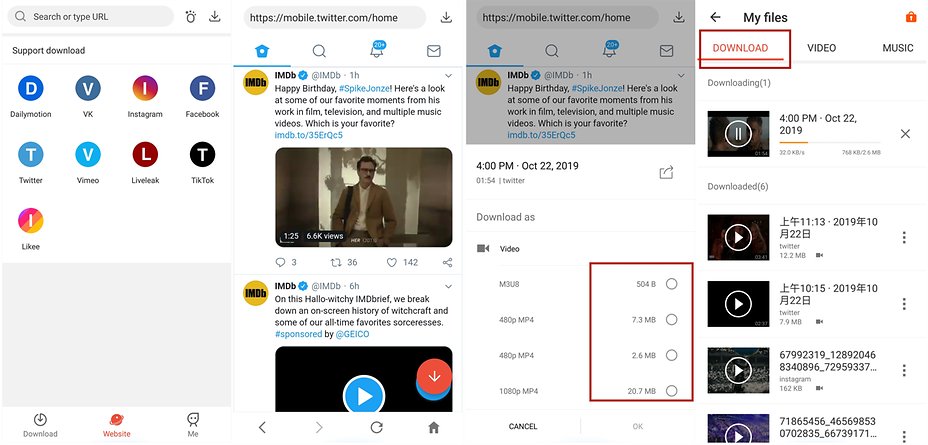Retweet the tweet with 36 retweets
The width and height of the screenshot is (928, 445).
[x=344, y=262]
